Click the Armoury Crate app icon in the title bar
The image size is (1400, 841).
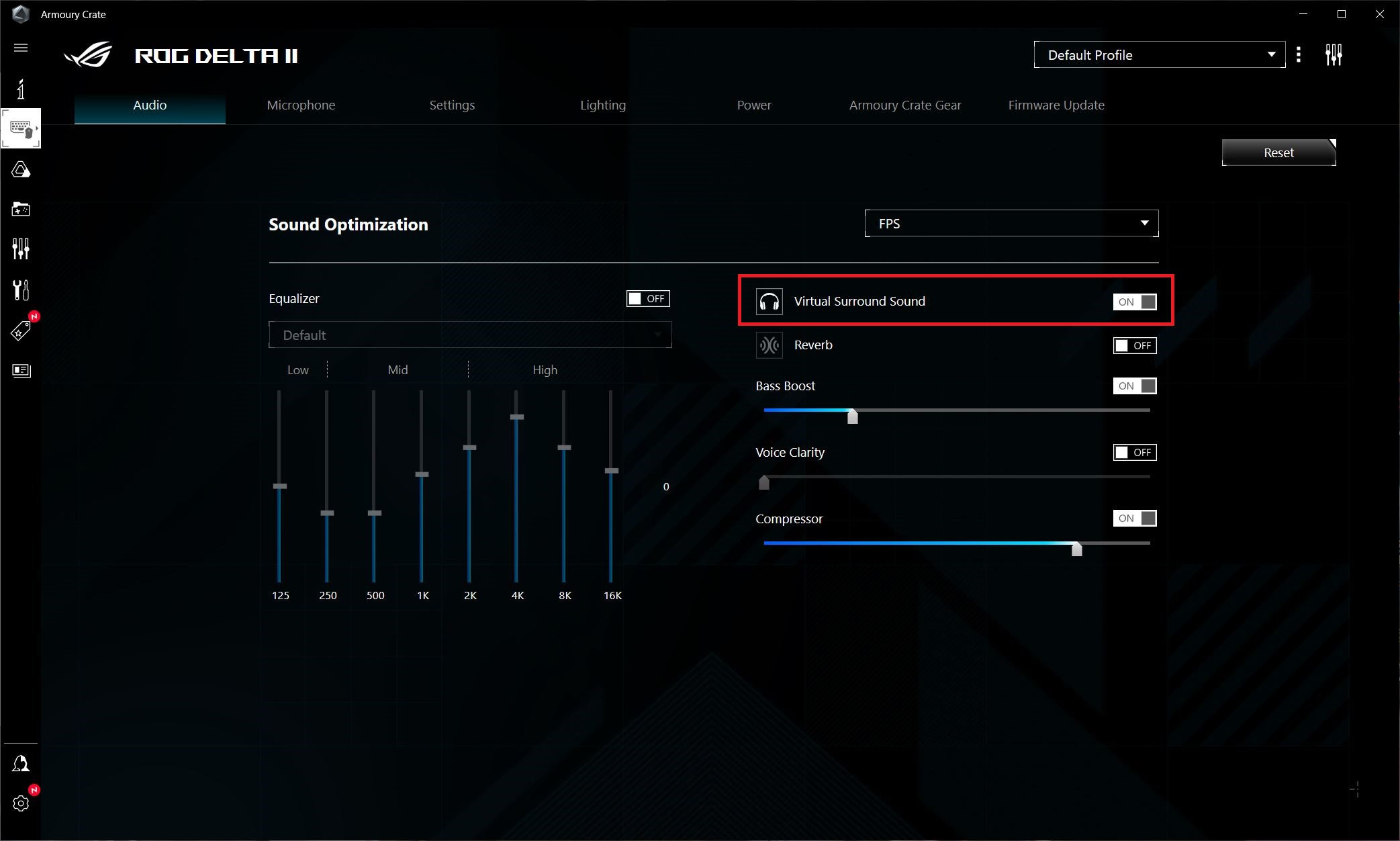[x=21, y=14]
